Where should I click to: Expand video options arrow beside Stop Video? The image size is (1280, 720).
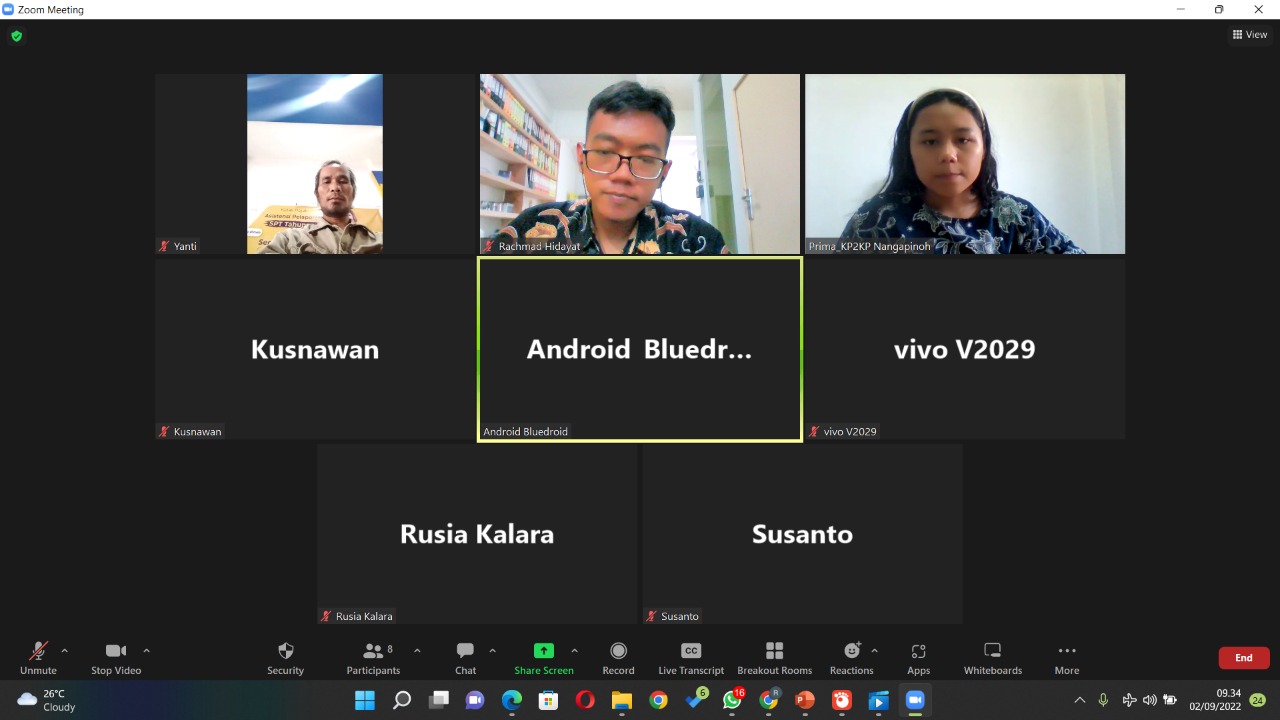[x=146, y=651]
